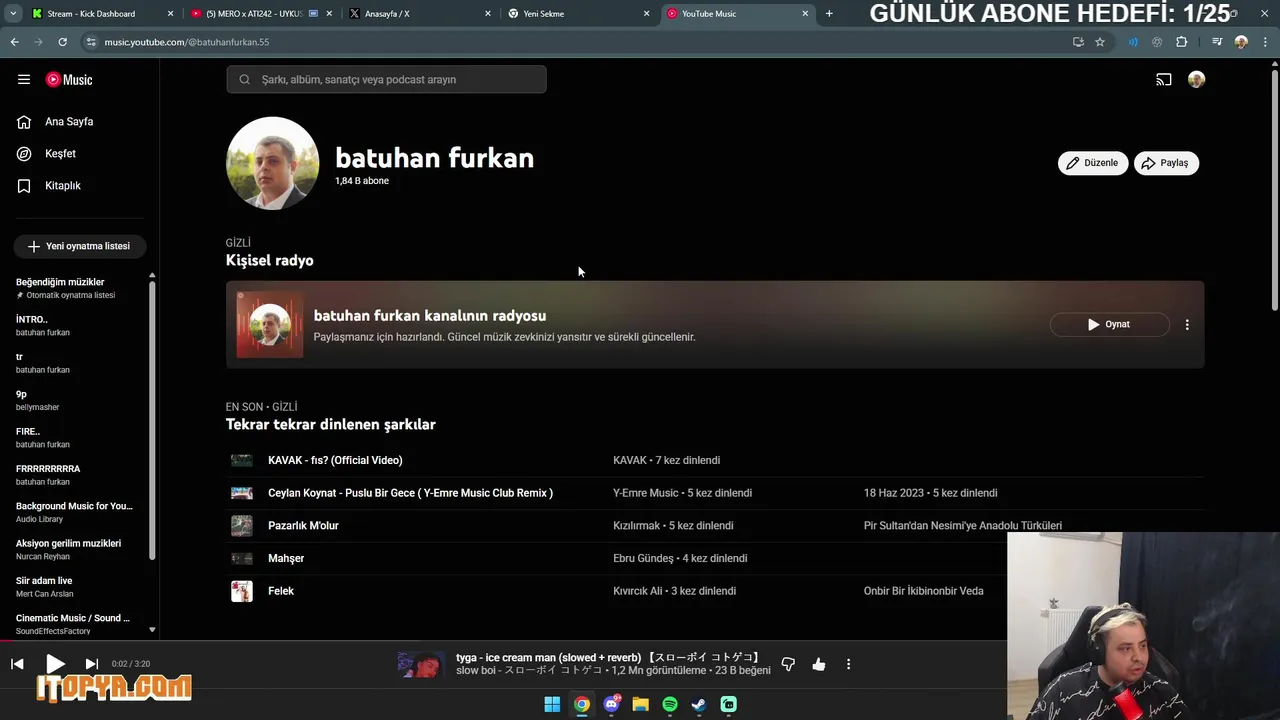Open the player bar three-dot menu
This screenshot has width=1280, height=720.
[x=848, y=664]
